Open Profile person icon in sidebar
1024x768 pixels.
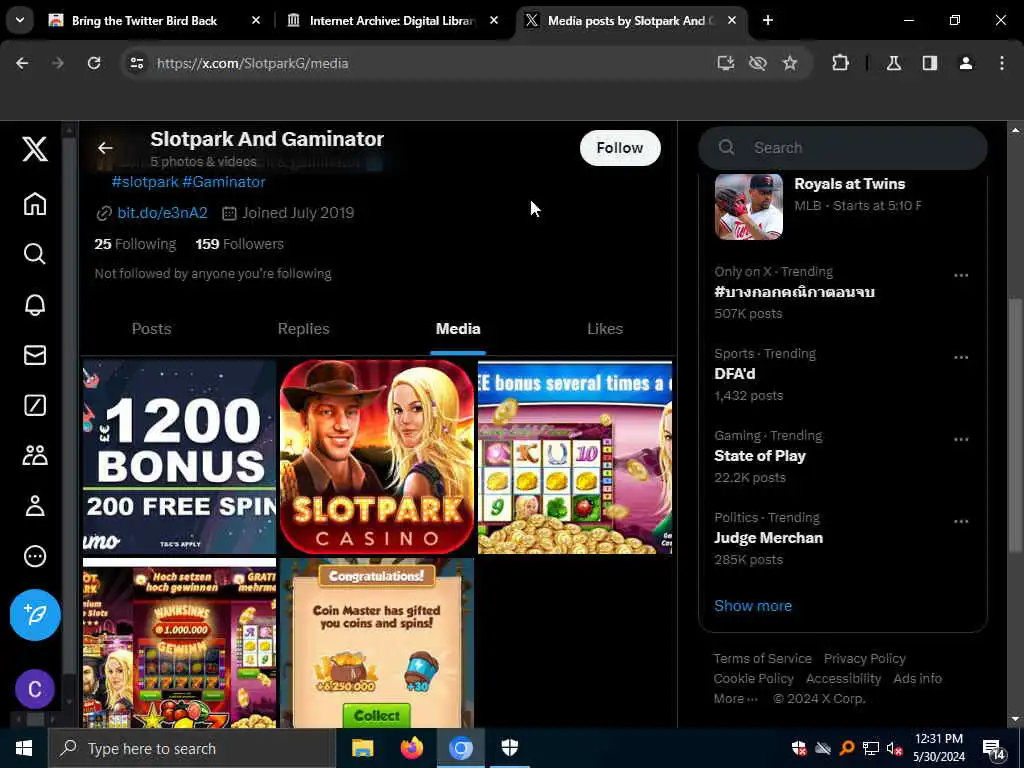(x=35, y=505)
